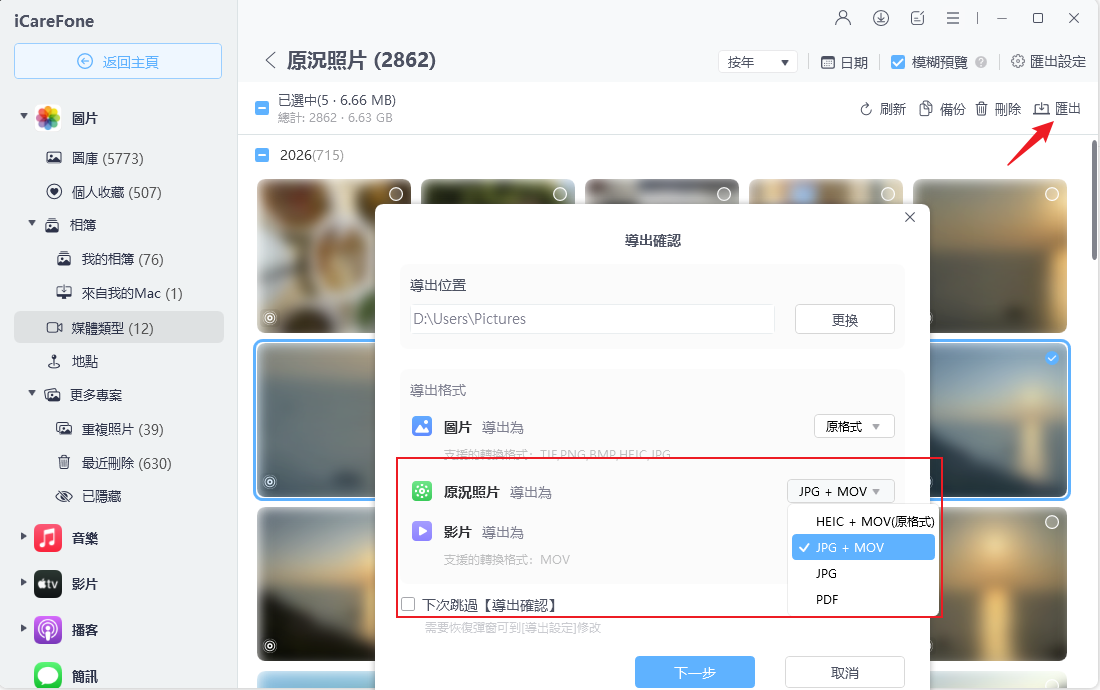Open the hamburger menu in title bar
Viewport: 1100px width, 690px height.
click(953, 17)
